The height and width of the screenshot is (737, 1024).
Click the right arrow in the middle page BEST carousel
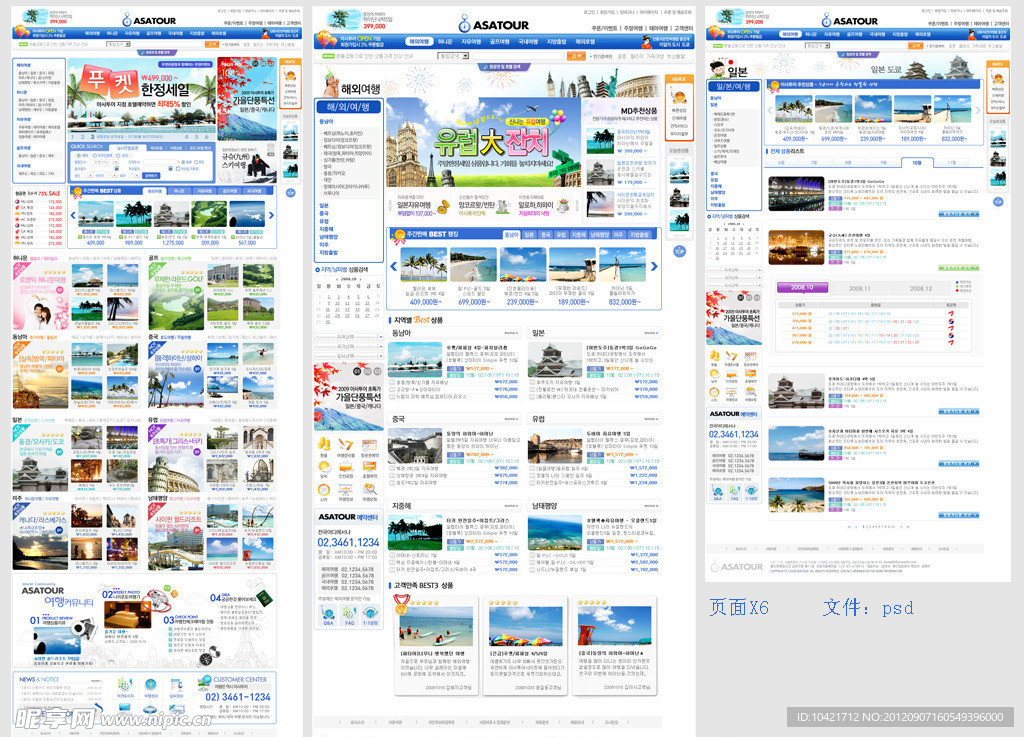(654, 266)
